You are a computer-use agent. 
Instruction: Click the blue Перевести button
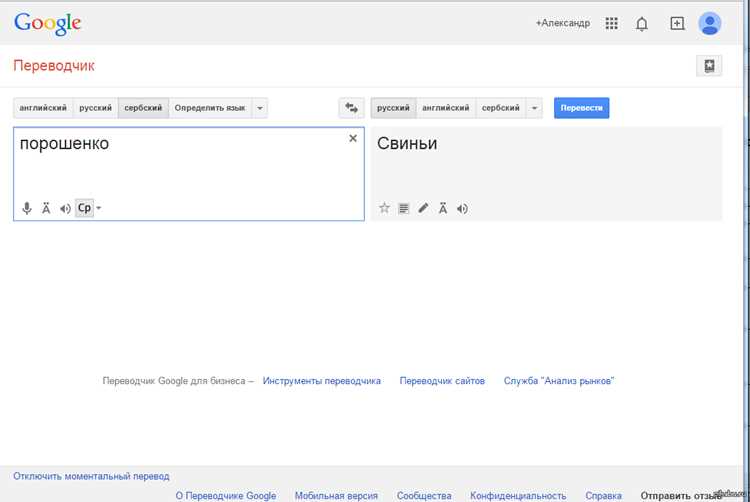point(582,108)
